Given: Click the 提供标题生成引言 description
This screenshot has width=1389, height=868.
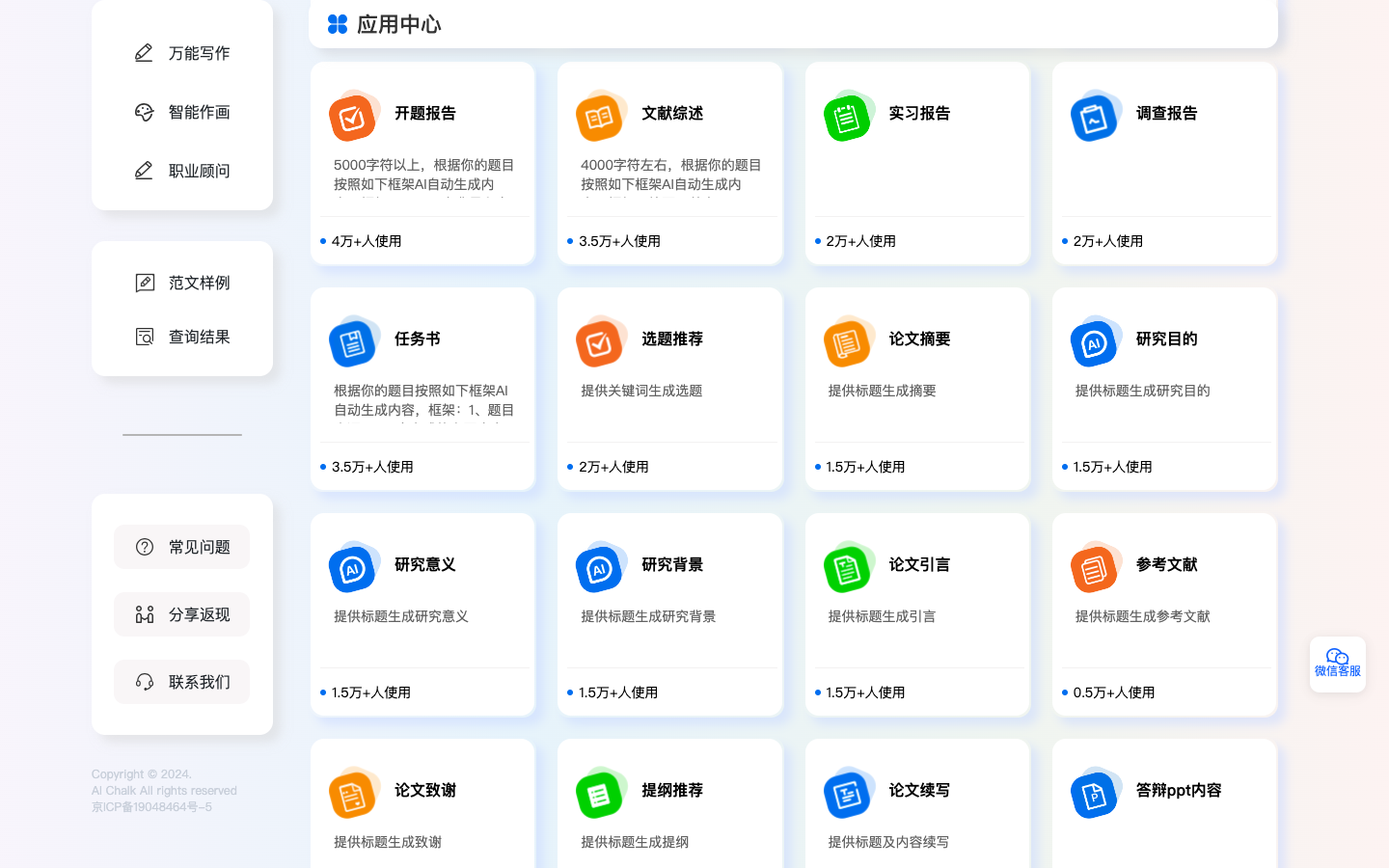Looking at the screenshot, I should [x=882, y=616].
